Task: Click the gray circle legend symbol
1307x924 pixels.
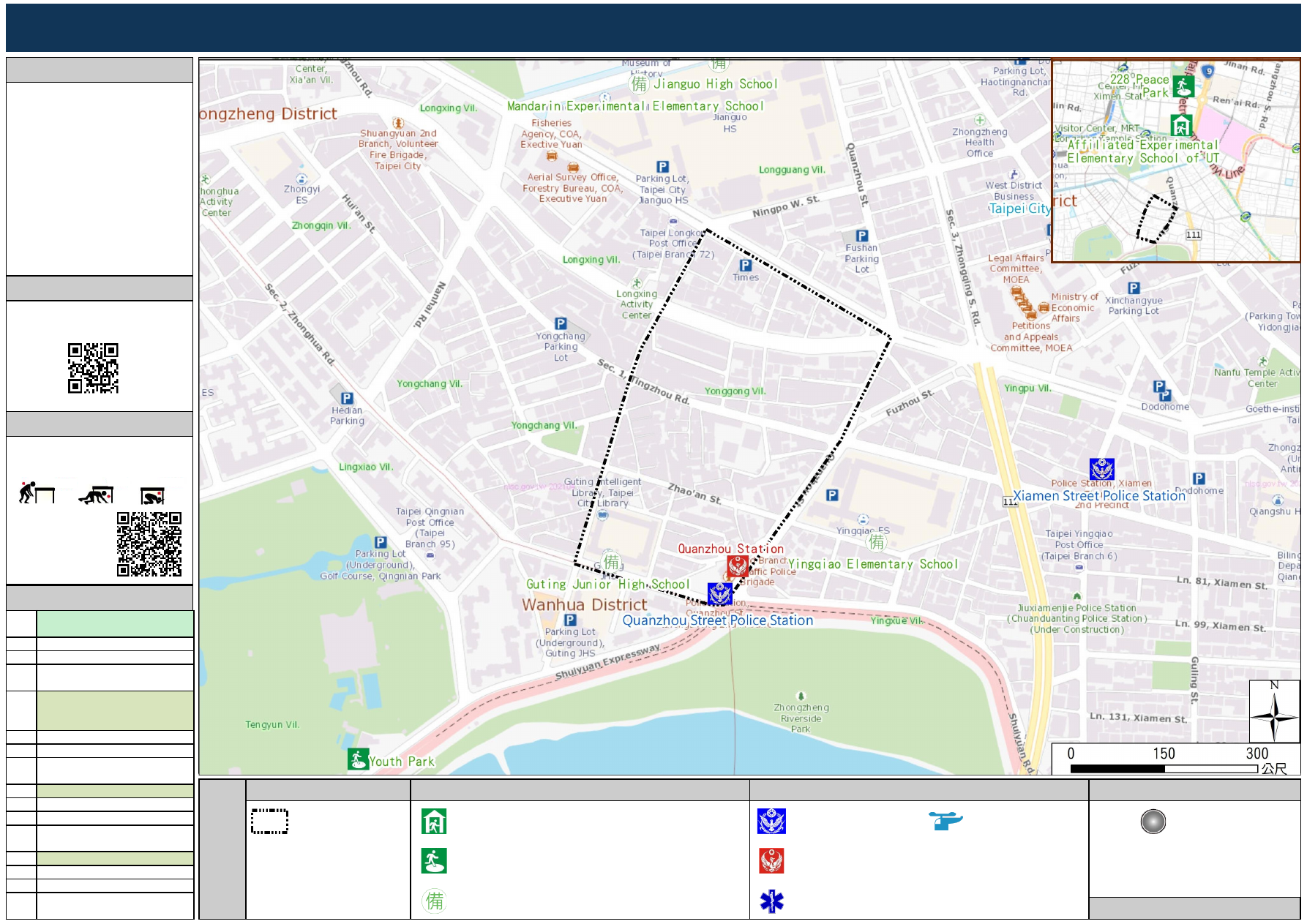Action: click(1153, 822)
